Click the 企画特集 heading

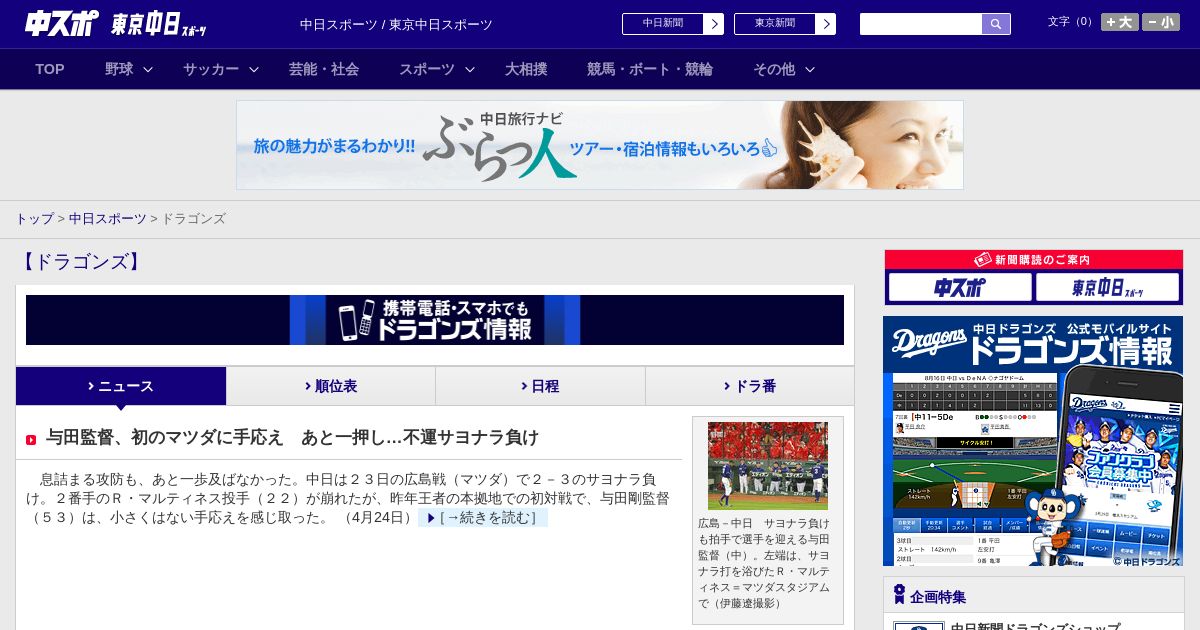[x=938, y=597]
